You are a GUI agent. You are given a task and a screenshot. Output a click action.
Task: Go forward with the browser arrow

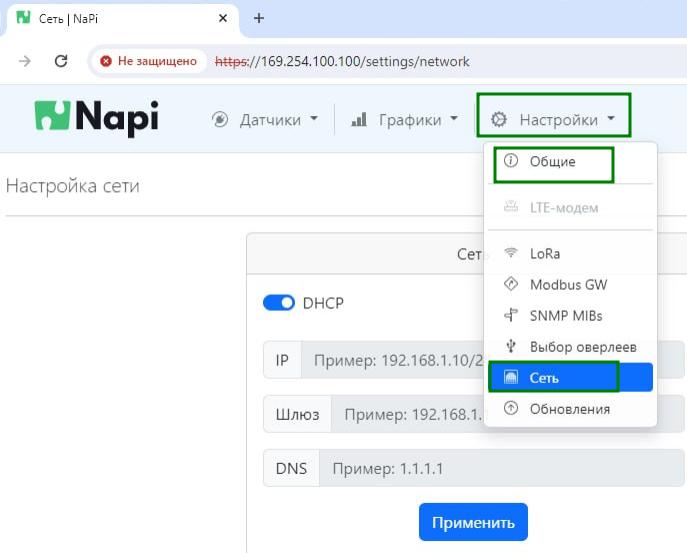[x=25, y=61]
